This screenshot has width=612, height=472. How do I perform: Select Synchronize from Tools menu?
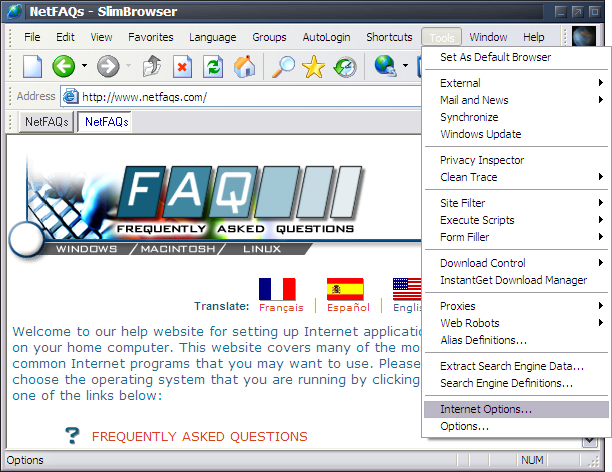click(x=516, y=117)
